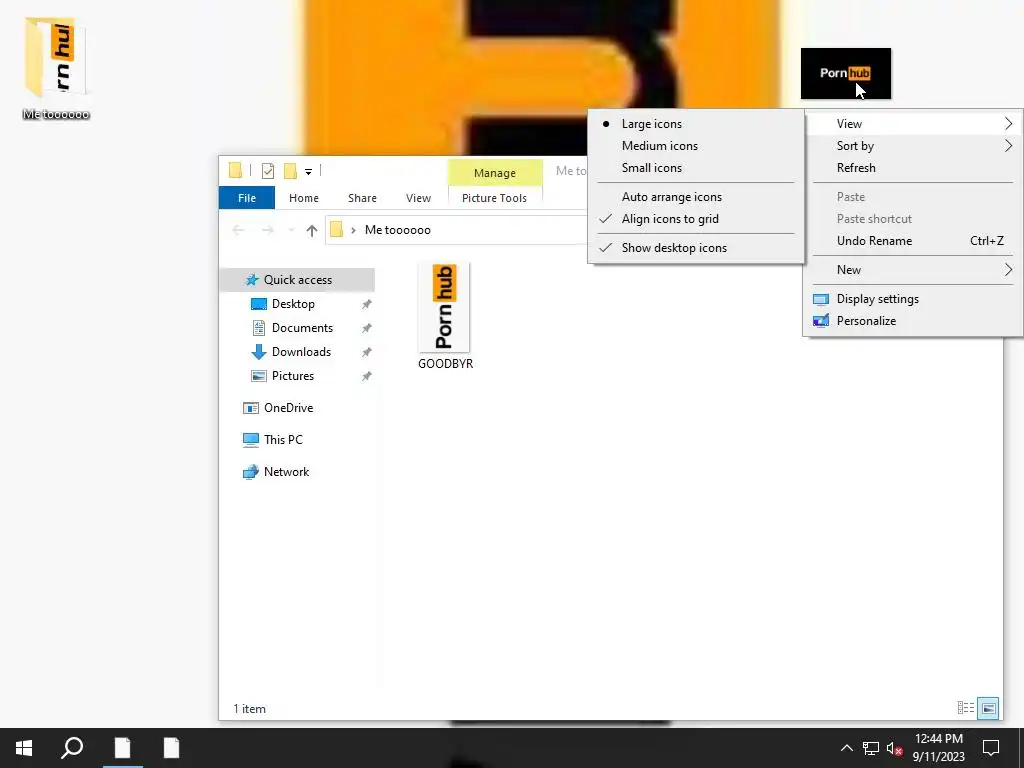Click the address bar folder icon
Image resolution: width=1024 pixels, height=768 pixels.
(x=336, y=229)
